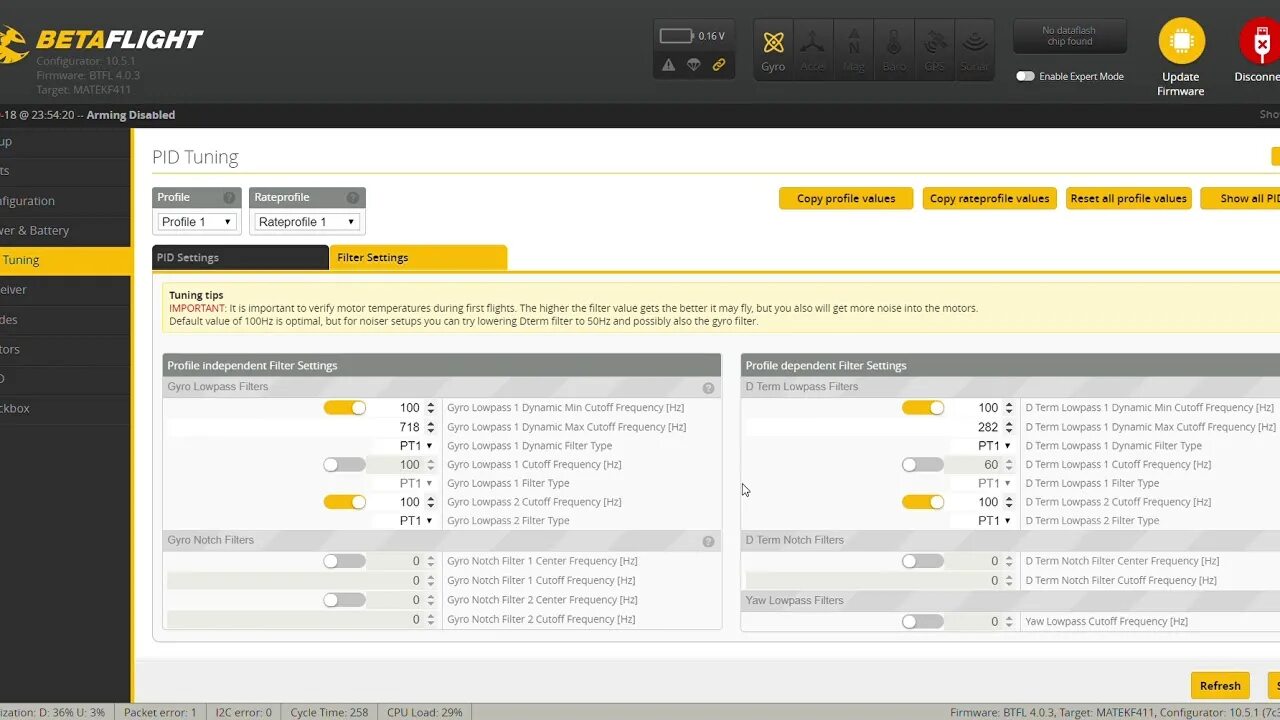
Task: Click the arming warning triangle icon
Action: tap(668, 65)
